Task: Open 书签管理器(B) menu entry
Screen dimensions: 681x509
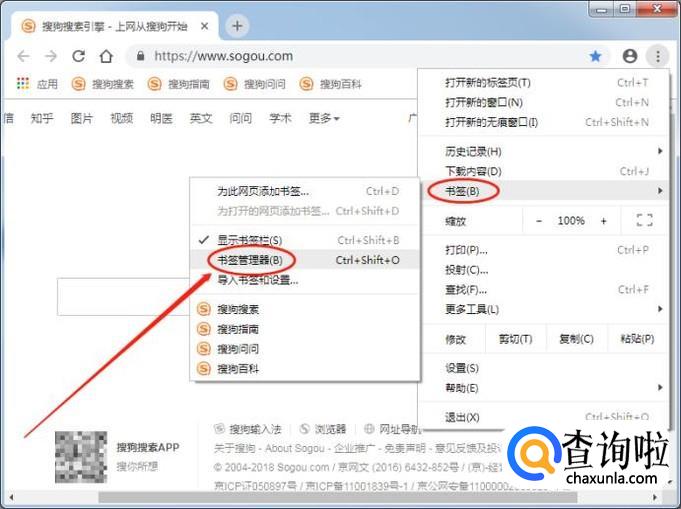Action: [x=305, y=260]
